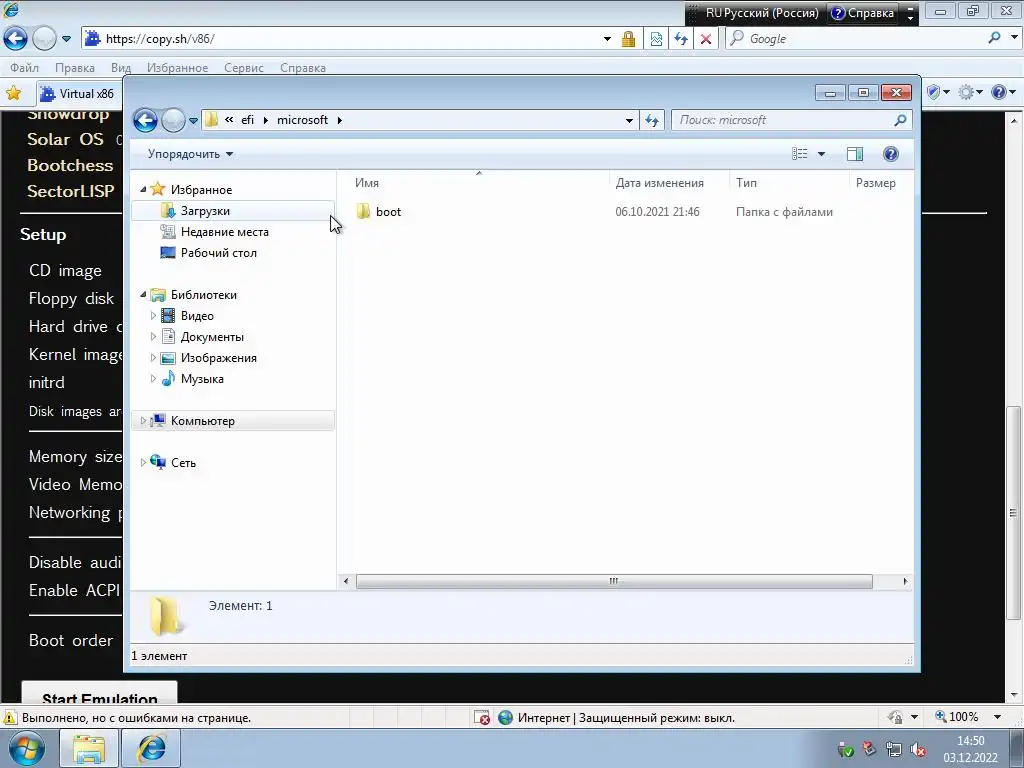Open the view options dropdown arrow
This screenshot has width=1024, height=768.
[822, 154]
